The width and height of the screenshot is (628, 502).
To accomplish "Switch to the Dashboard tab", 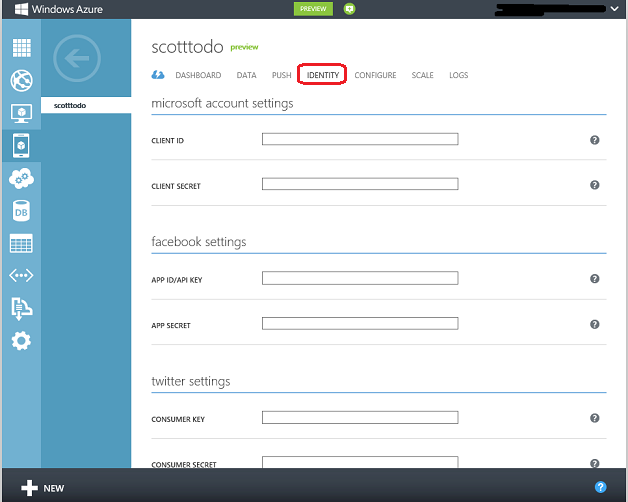I will [198, 75].
